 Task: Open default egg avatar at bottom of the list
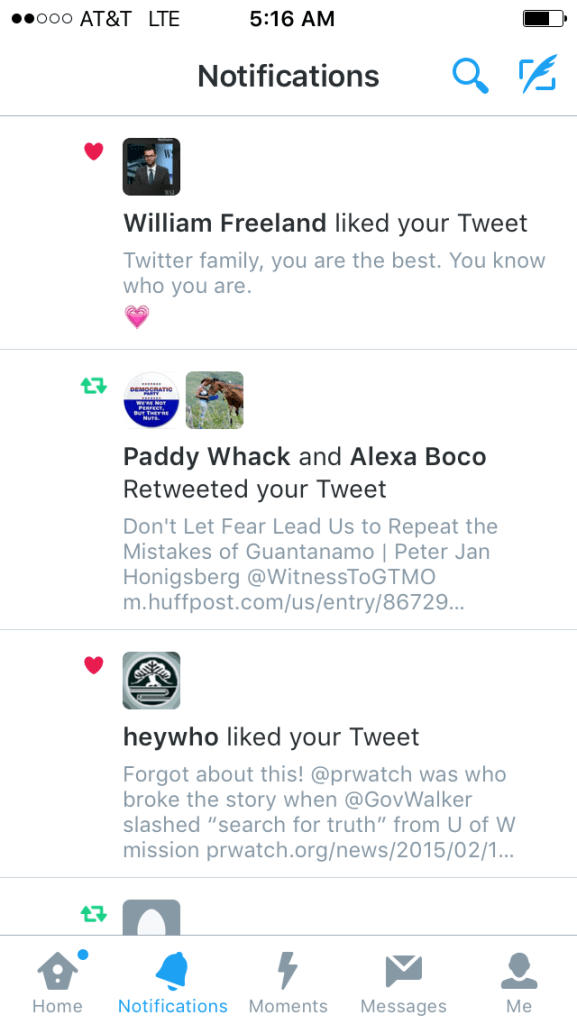coord(151,918)
